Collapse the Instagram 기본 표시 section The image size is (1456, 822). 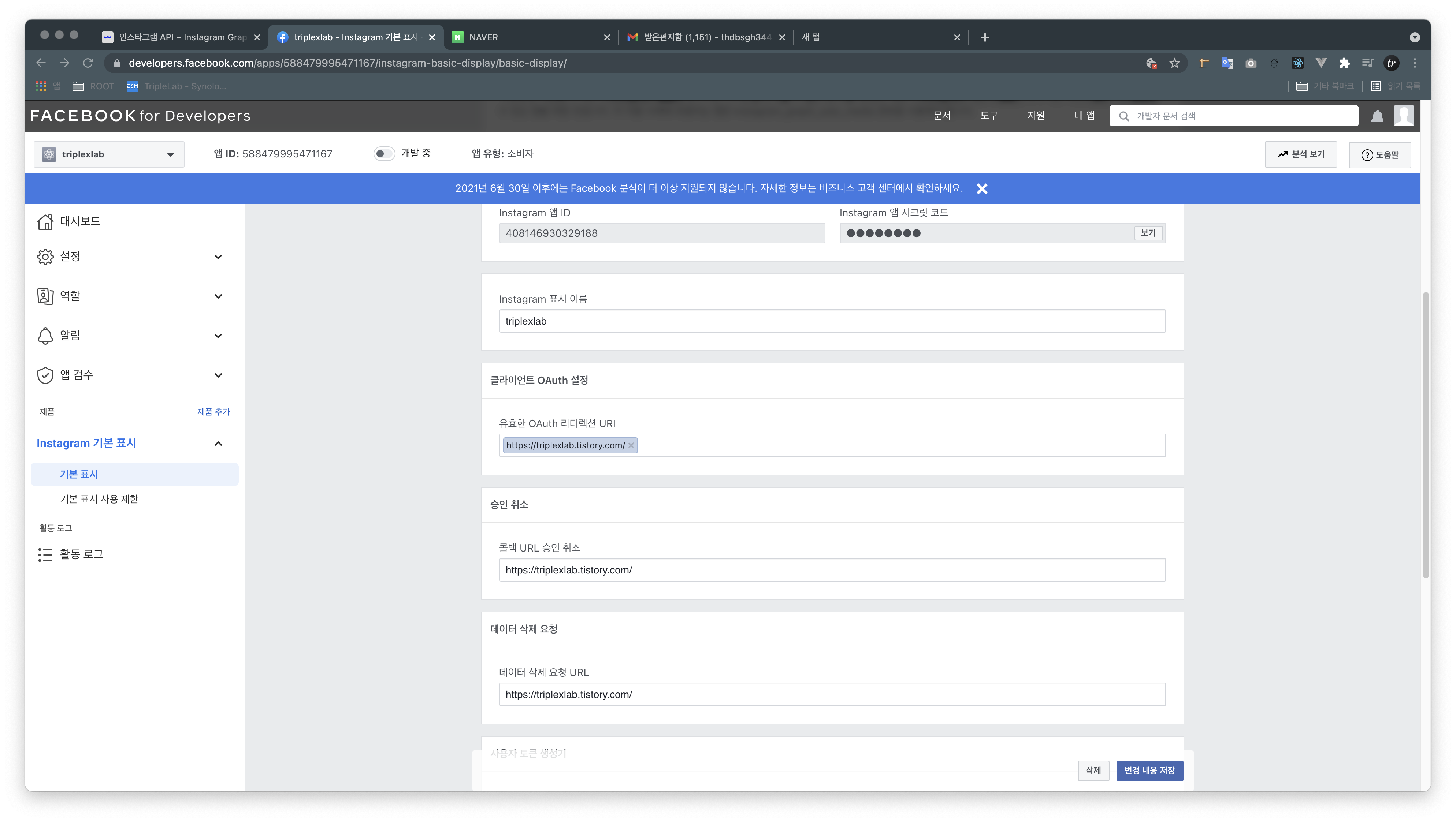218,444
